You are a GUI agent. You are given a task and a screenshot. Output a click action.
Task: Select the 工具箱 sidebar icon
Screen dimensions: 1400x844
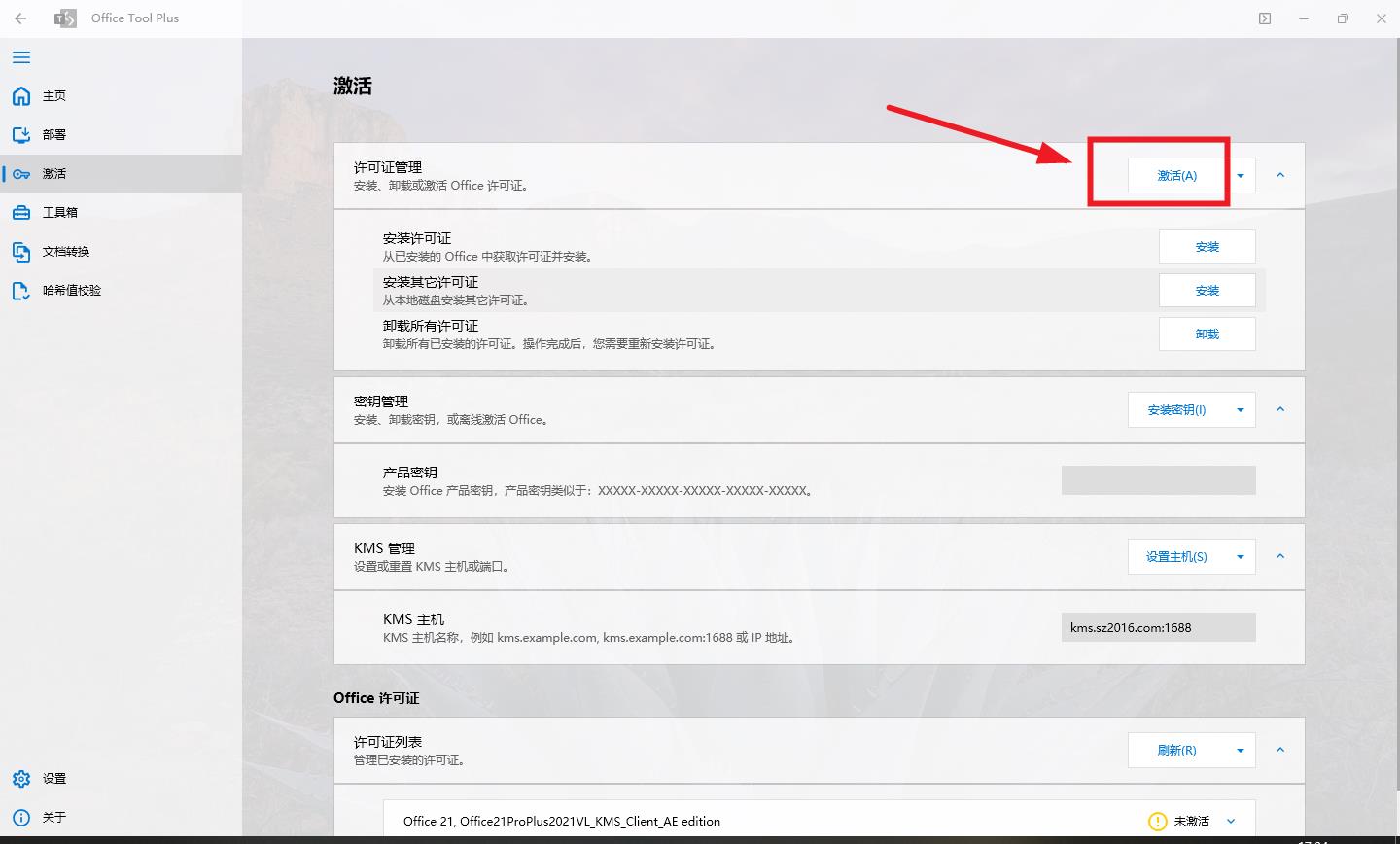pyautogui.click(x=21, y=212)
